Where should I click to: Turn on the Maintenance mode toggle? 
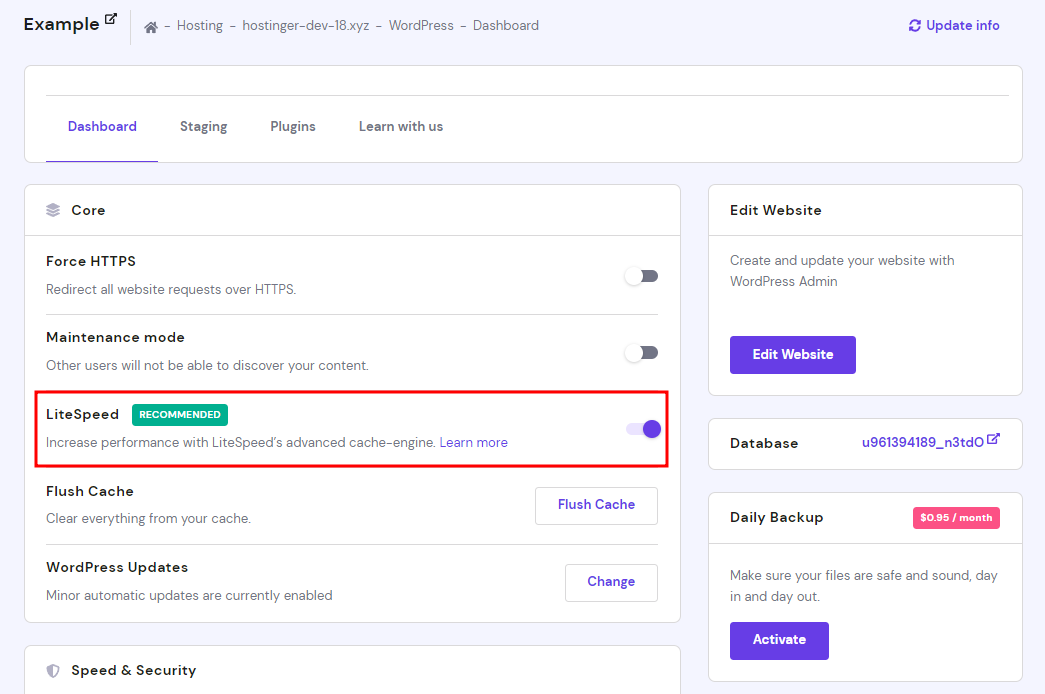pos(641,352)
